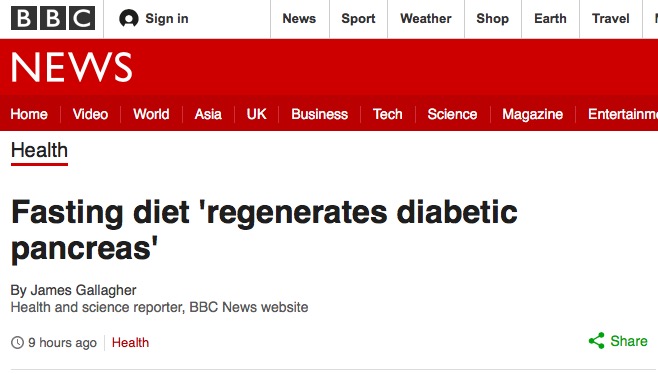
Task: Go to Shop in the top navigation
Action: 492,18
